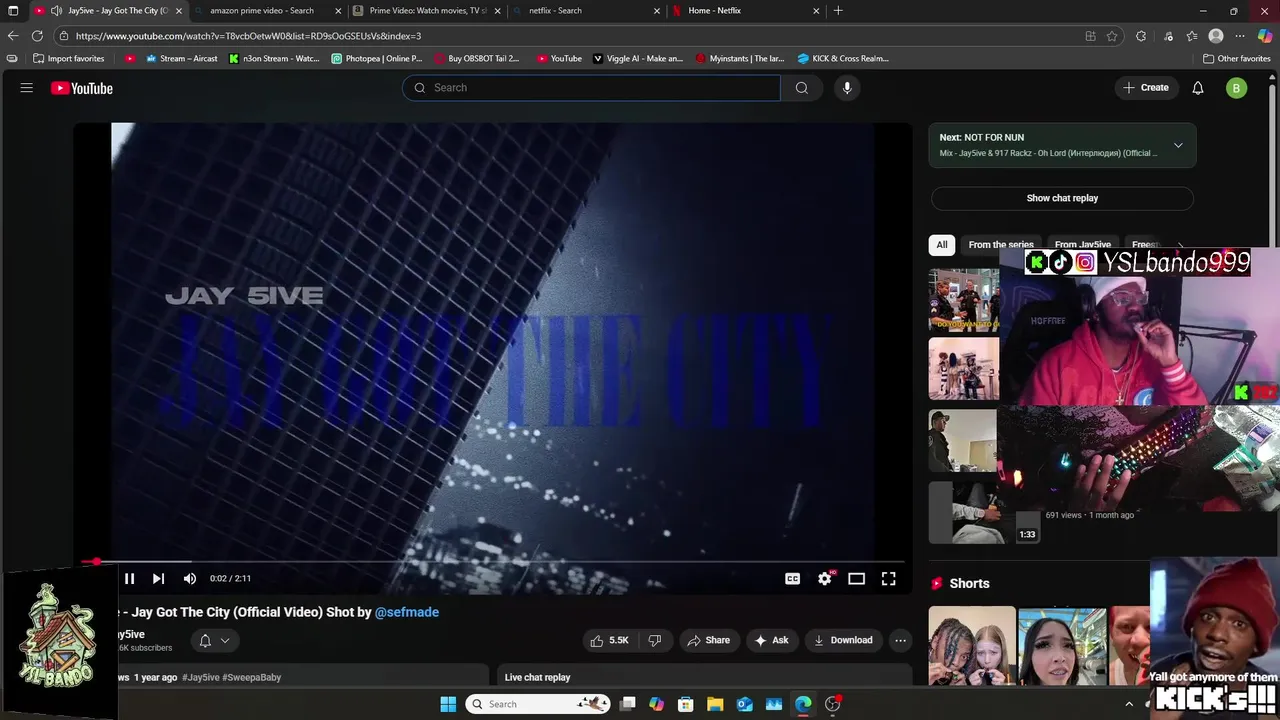Click the taskbar Search box

[538, 704]
